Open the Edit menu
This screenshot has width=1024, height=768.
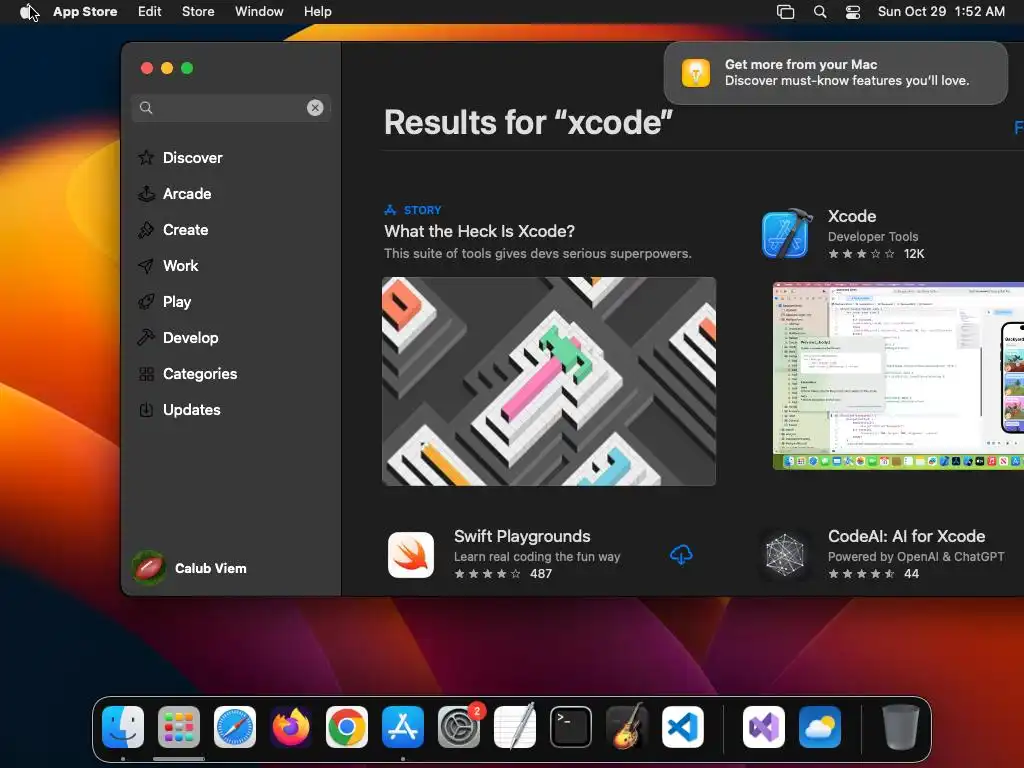coord(150,12)
